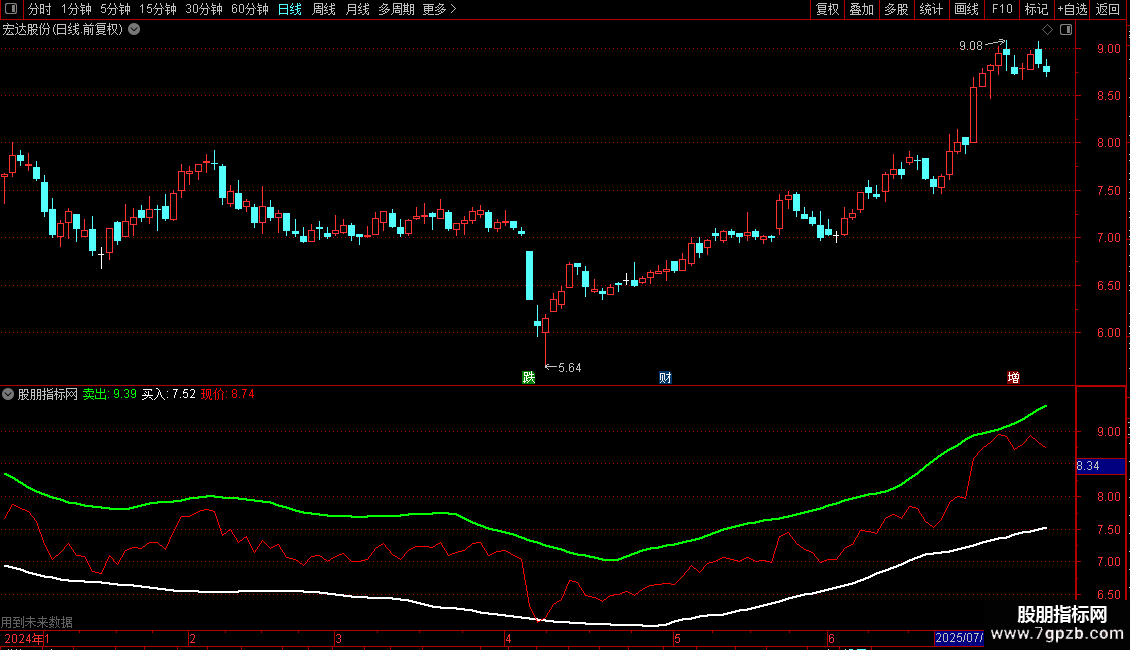Click the 卖出: 9.39 indicator value
Image resolution: width=1130 pixels, height=650 pixels.
(110, 394)
